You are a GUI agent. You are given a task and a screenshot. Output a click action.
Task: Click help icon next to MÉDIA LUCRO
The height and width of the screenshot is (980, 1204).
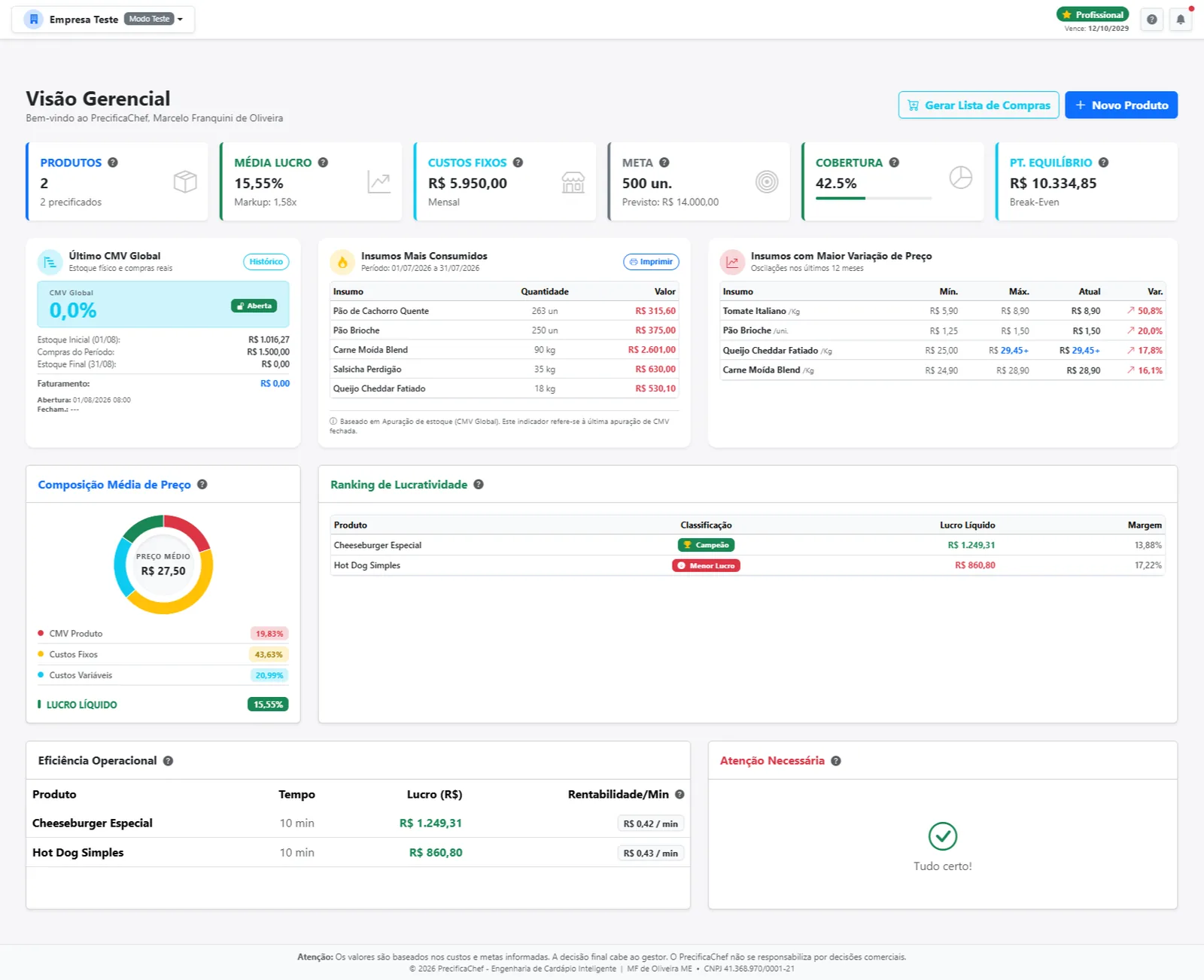[323, 163]
